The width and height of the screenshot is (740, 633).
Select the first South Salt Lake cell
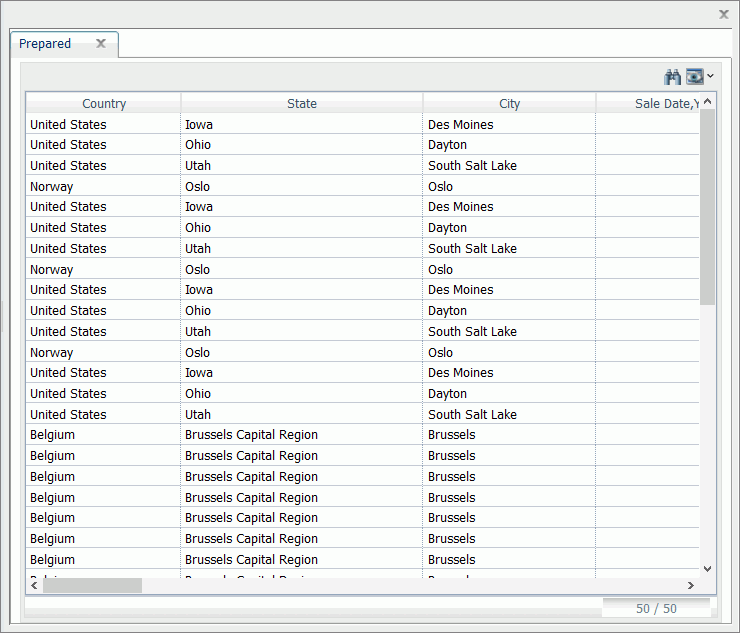click(x=509, y=165)
